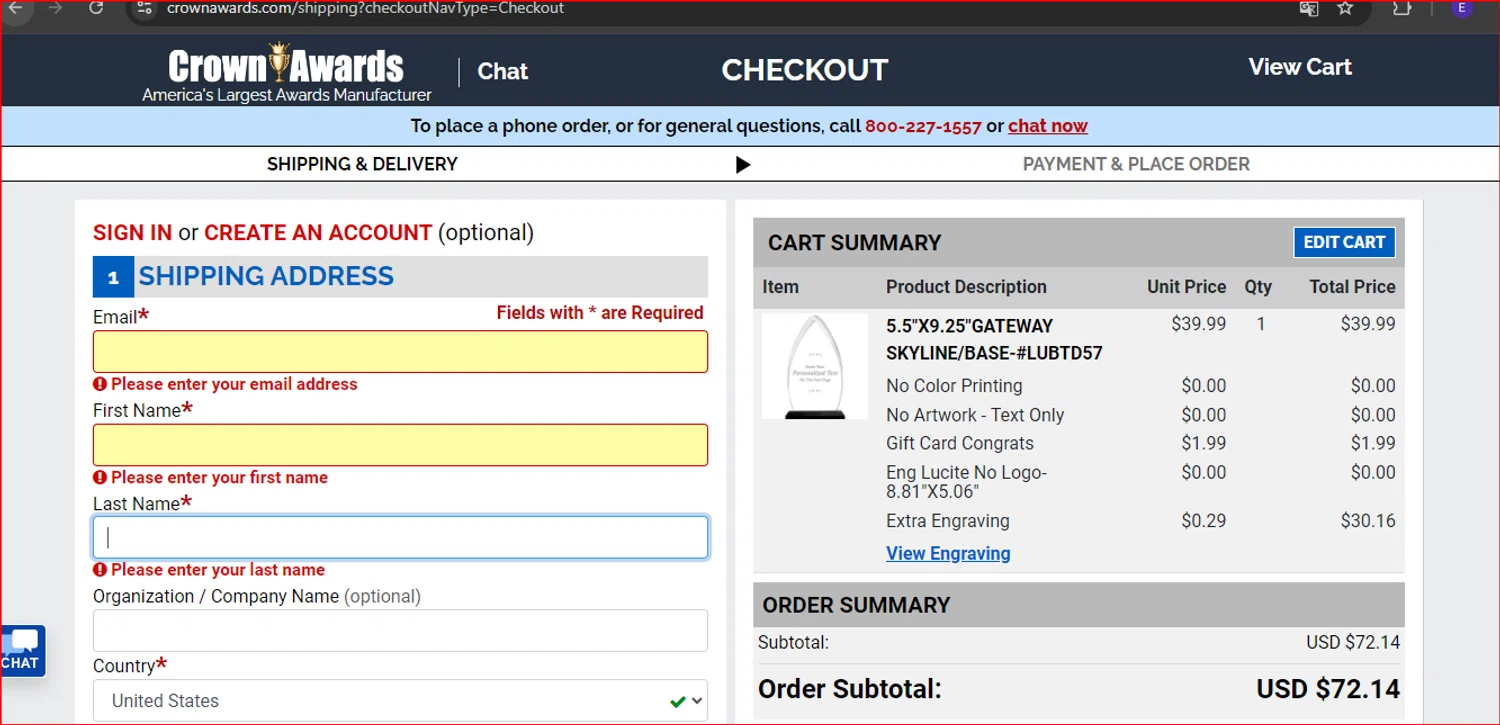Go back using the browser back arrow
Screen dimensions: 1500x725
[16, 8]
